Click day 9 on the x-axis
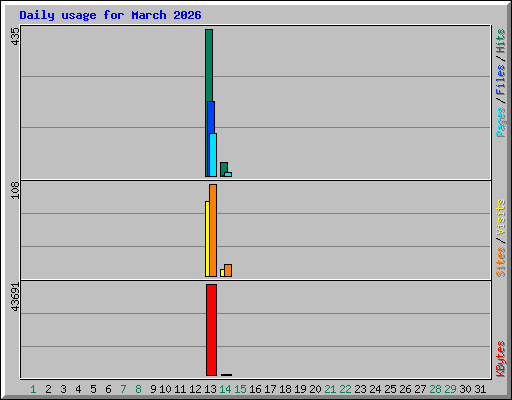 pyautogui.click(x=153, y=389)
